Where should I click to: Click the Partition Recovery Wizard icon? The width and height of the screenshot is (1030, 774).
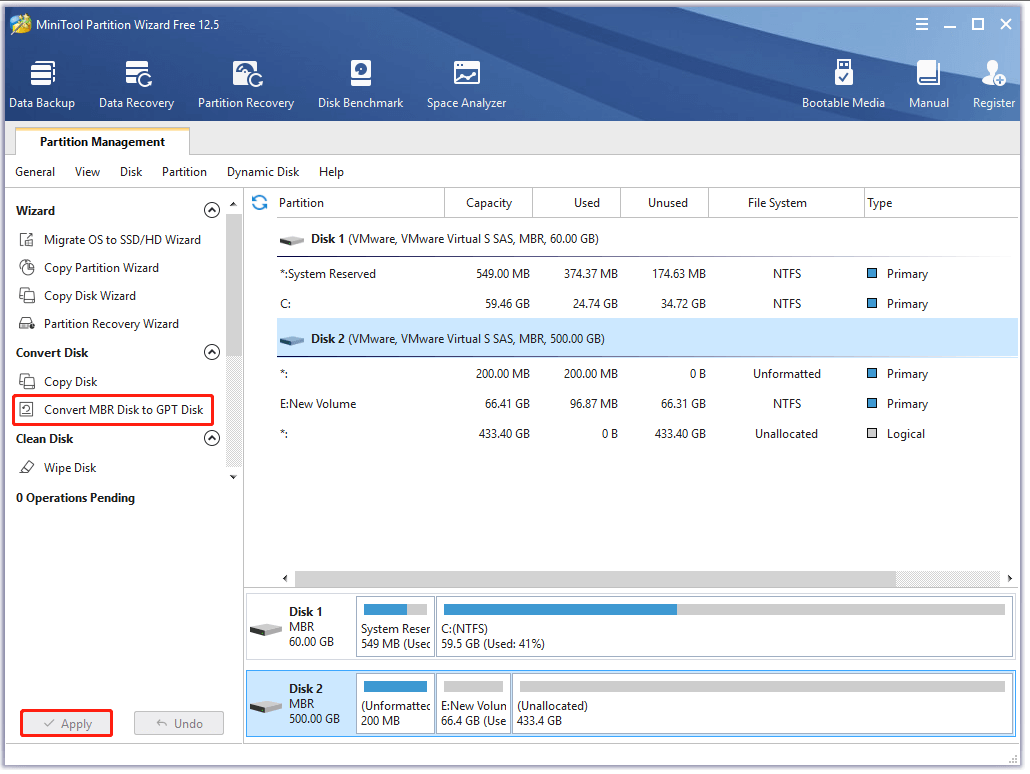[x=26, y=323]
